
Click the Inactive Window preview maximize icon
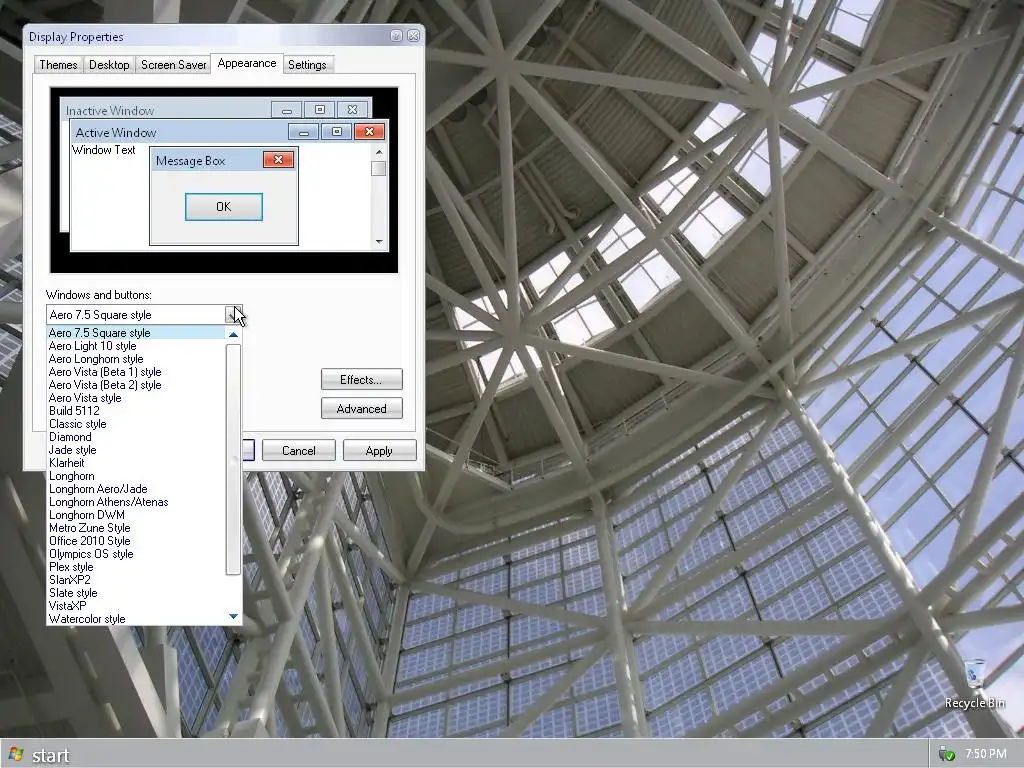tap(319, 110)
